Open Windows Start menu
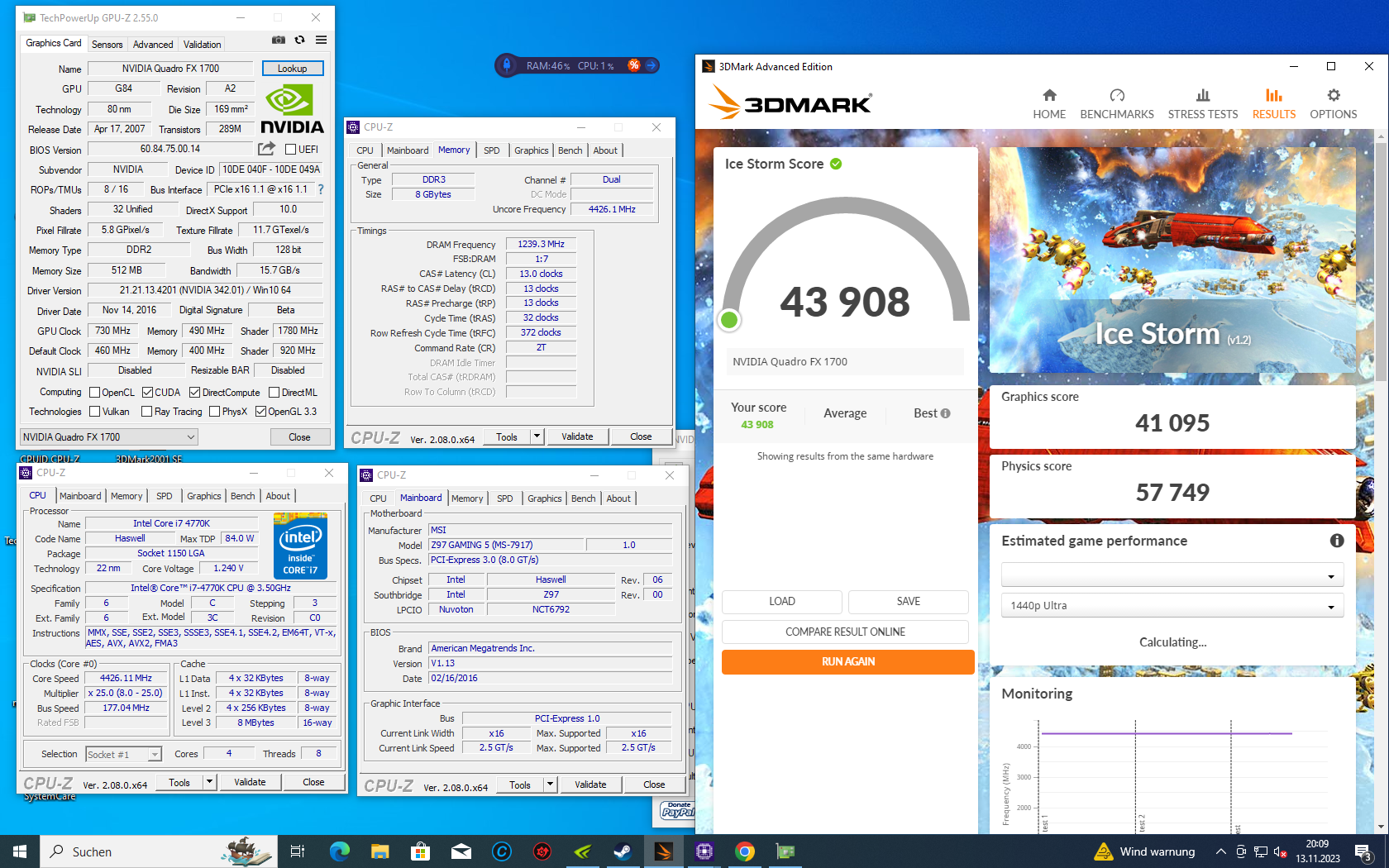Viewport: 1389px width, 868px height. point(20,851)
